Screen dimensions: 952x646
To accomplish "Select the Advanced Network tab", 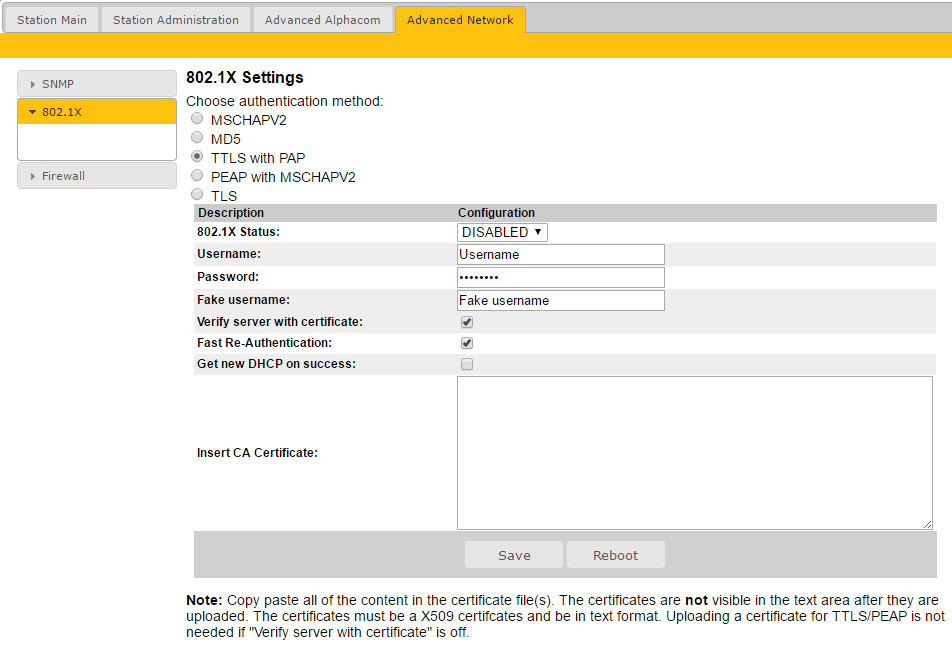I will (460, 20).
